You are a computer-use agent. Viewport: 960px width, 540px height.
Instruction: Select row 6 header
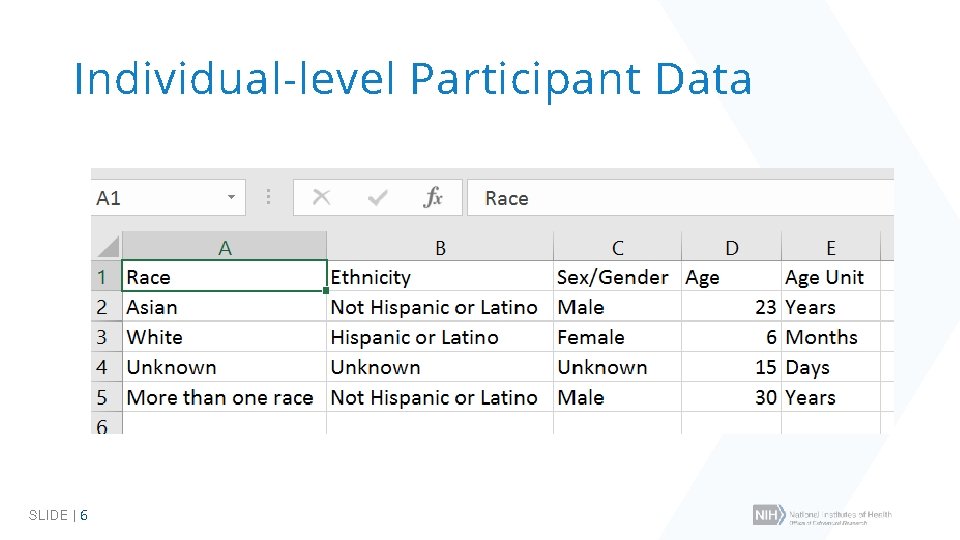tap(107, 423)
